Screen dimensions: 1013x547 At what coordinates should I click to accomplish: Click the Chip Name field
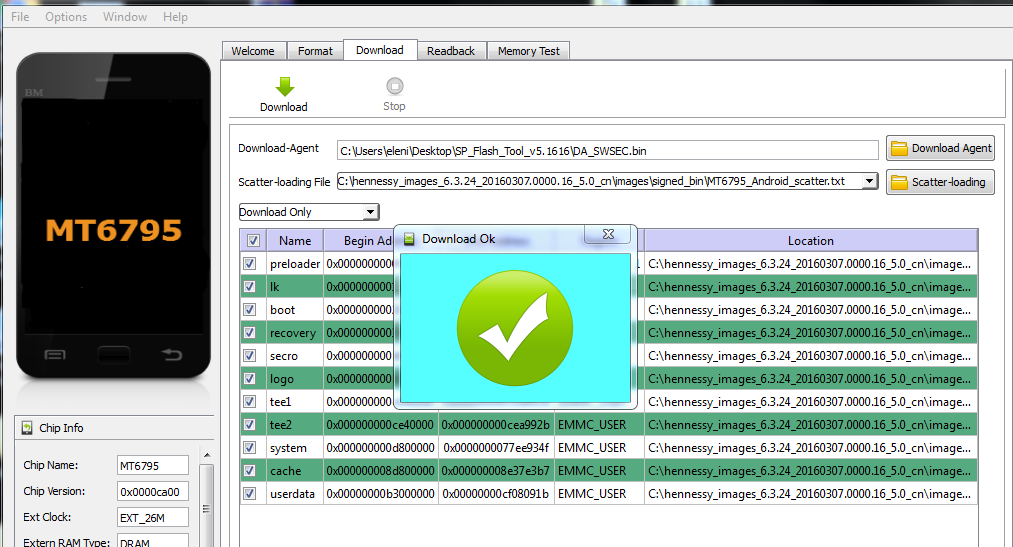pyautogui.click(x=152, y=466)
